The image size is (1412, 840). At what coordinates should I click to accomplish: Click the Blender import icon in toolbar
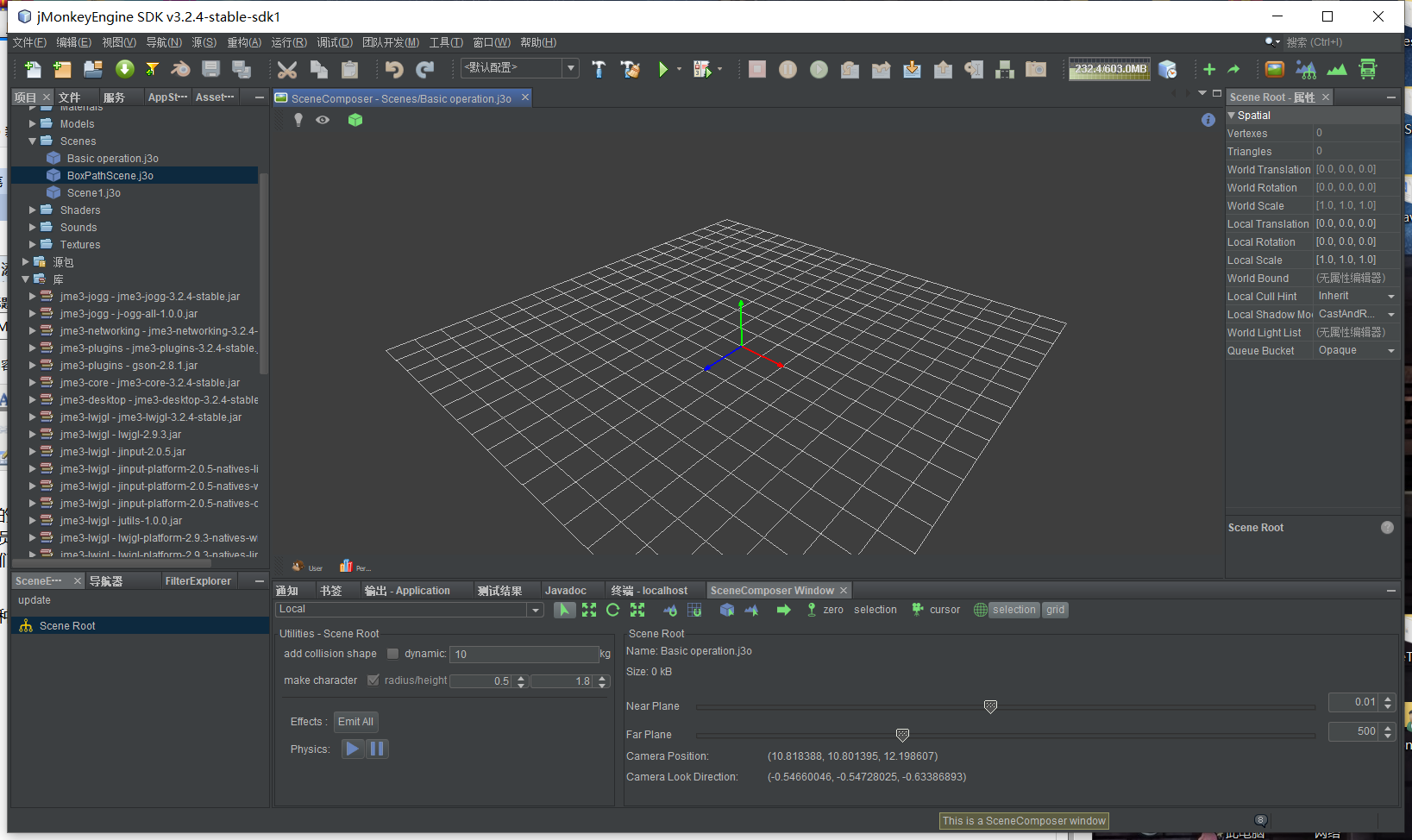180,70
